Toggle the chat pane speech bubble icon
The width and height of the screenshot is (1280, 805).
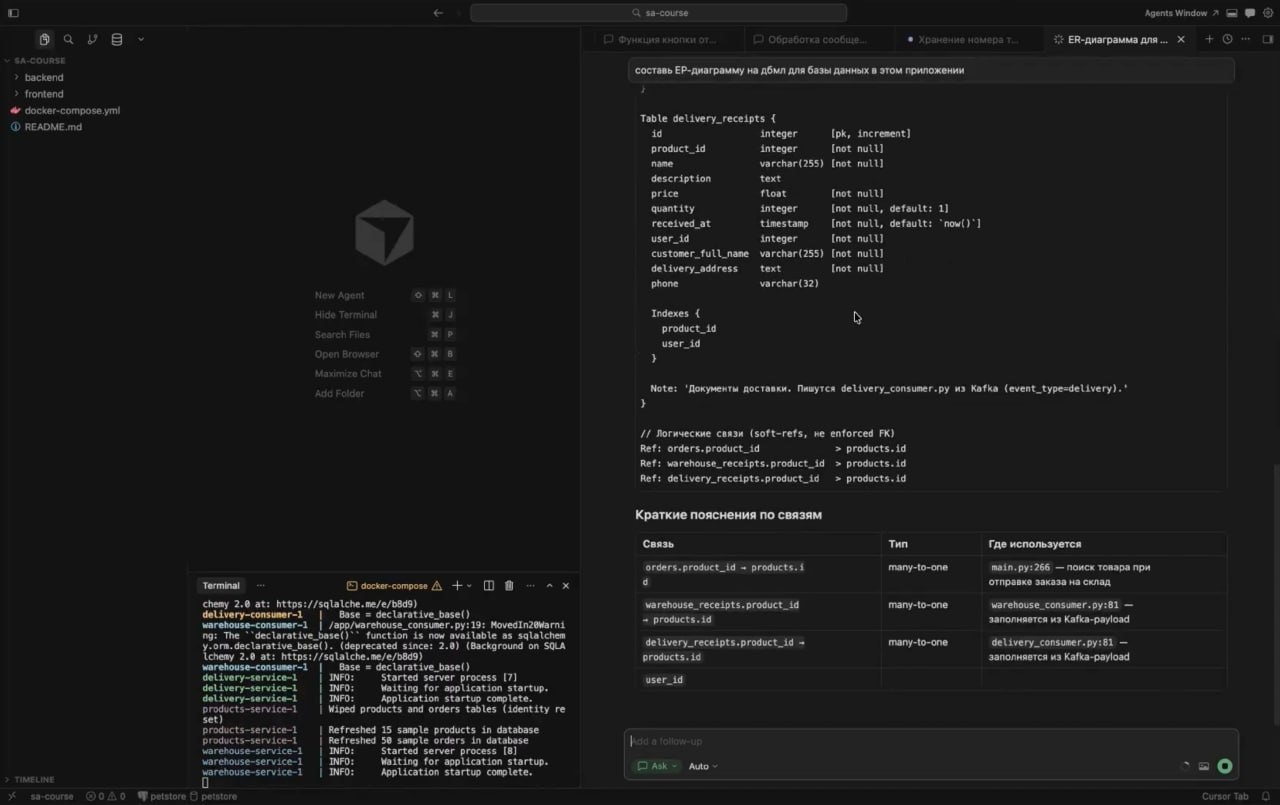tap(1250, 13)
